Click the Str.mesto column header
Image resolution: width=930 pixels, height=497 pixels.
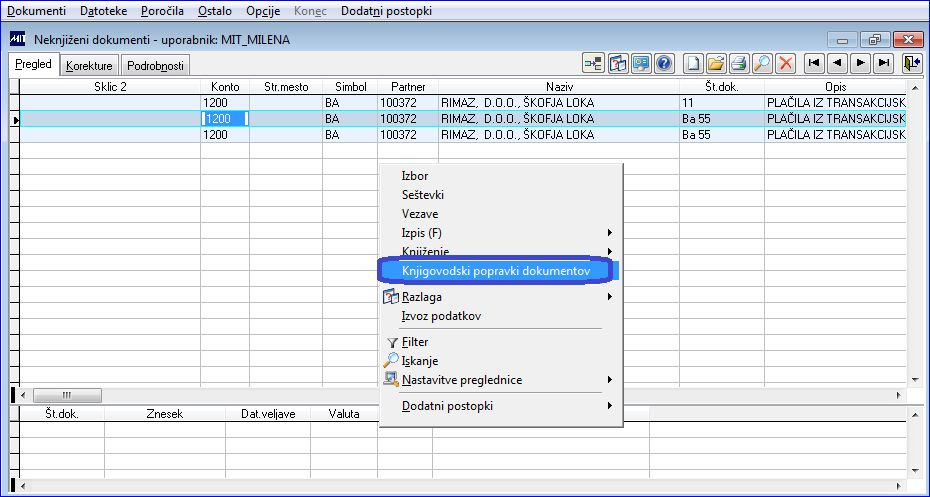286,87
